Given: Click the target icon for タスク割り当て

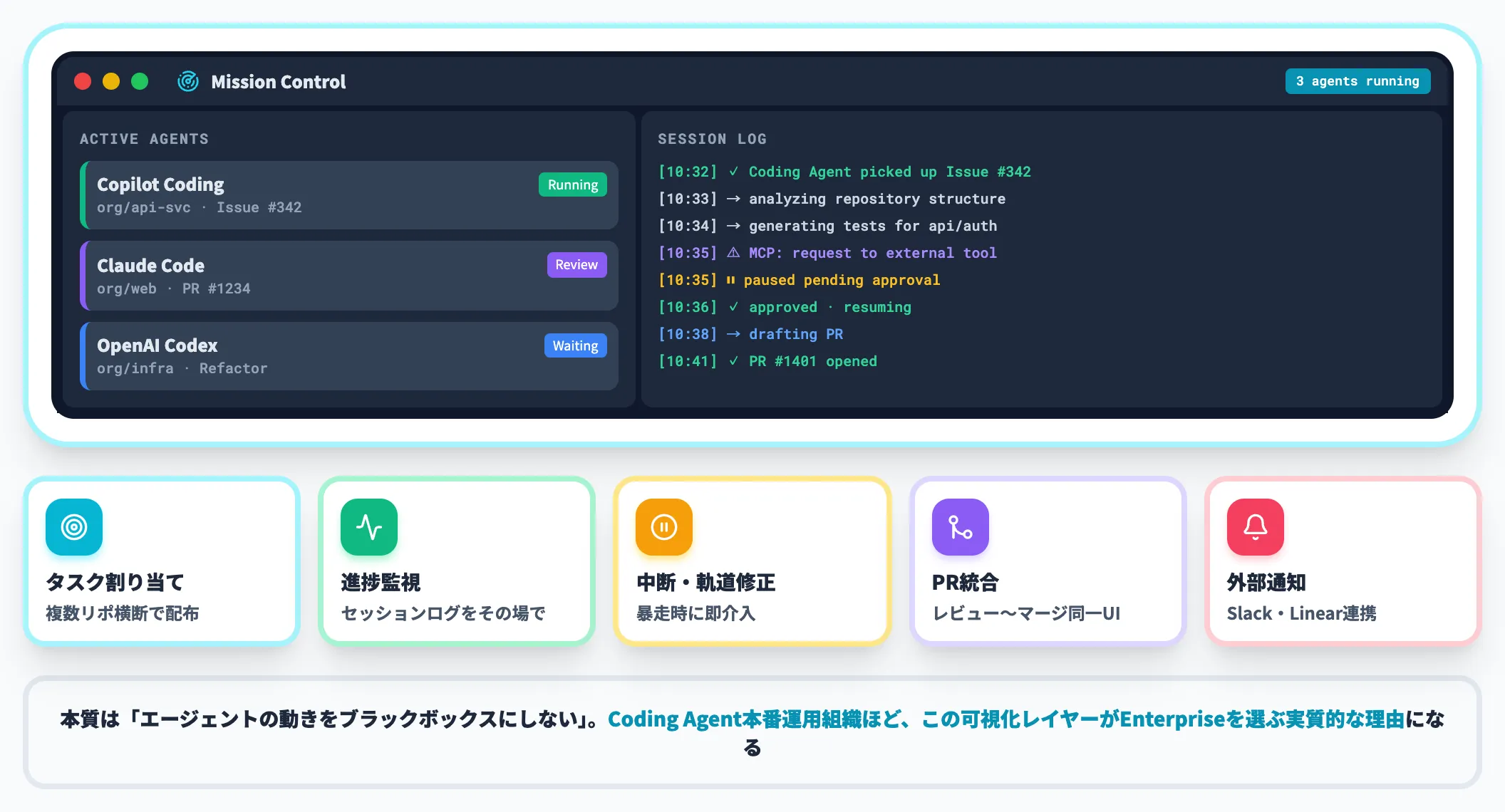Looking at the screenshot, I should click(74, 527).
